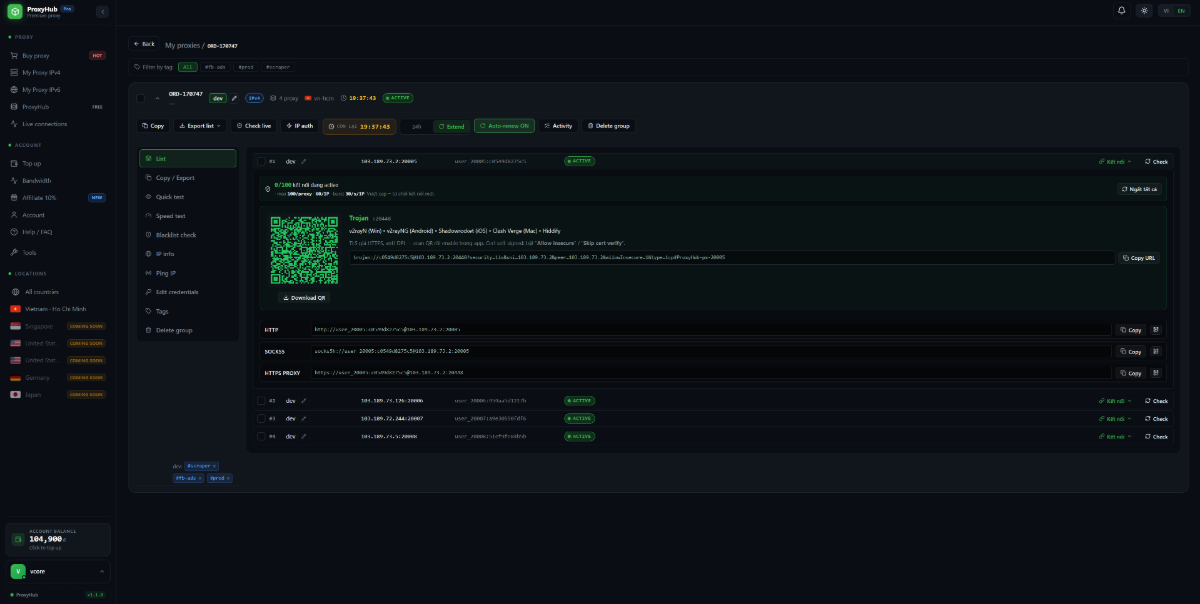
Task: Click Download QR button
Action: coord(306,298)
